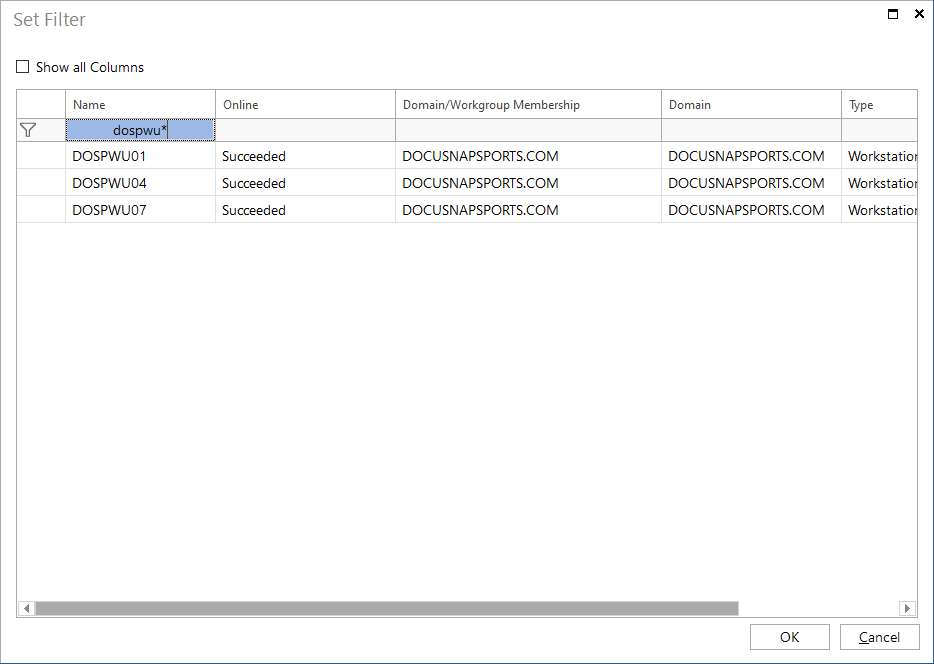Sort by the Domain column header
The width and height of the screenshot is (934, 664).
pos(751,104)
